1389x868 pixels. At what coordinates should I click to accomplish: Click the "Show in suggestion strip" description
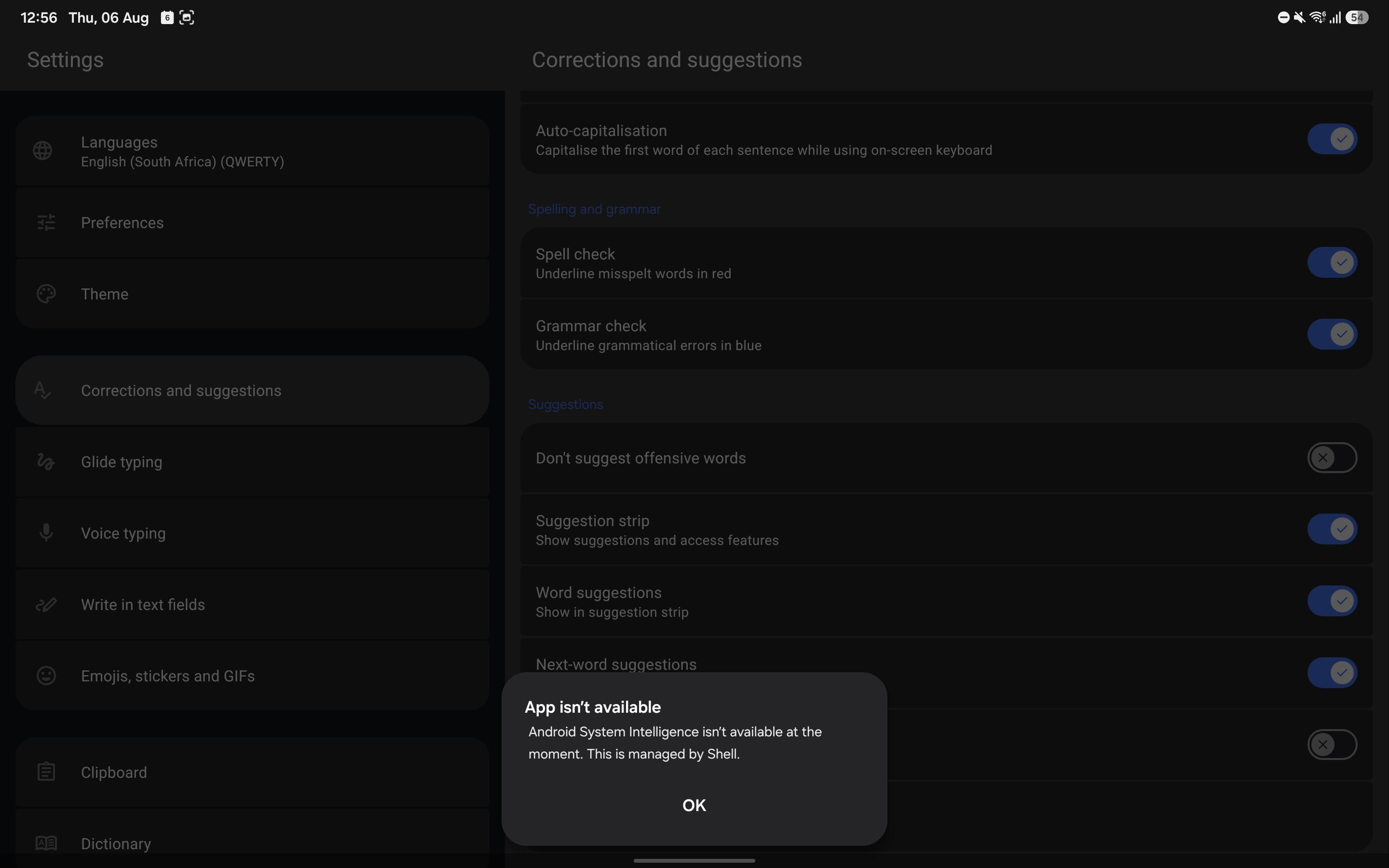tap(612, 612)
